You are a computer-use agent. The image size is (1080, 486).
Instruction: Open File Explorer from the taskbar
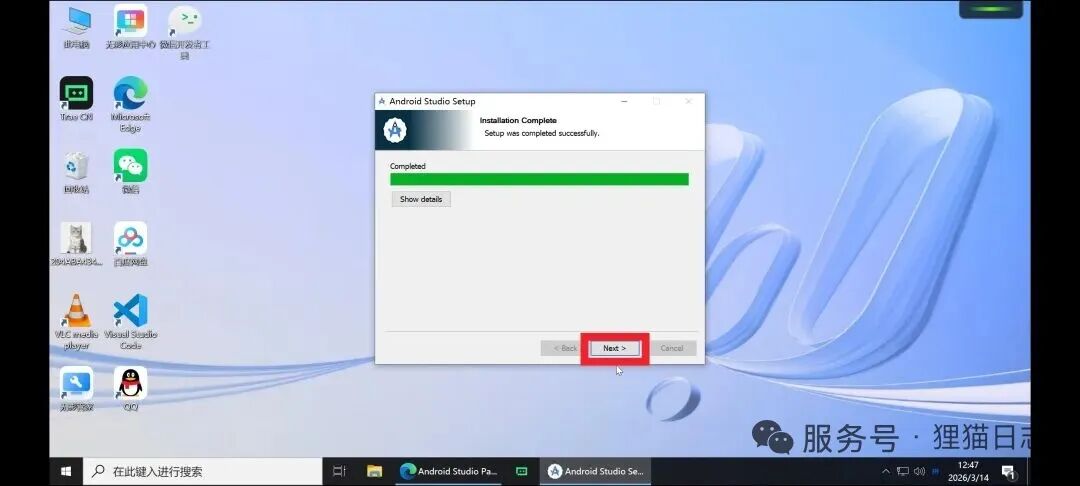[374, 472]
